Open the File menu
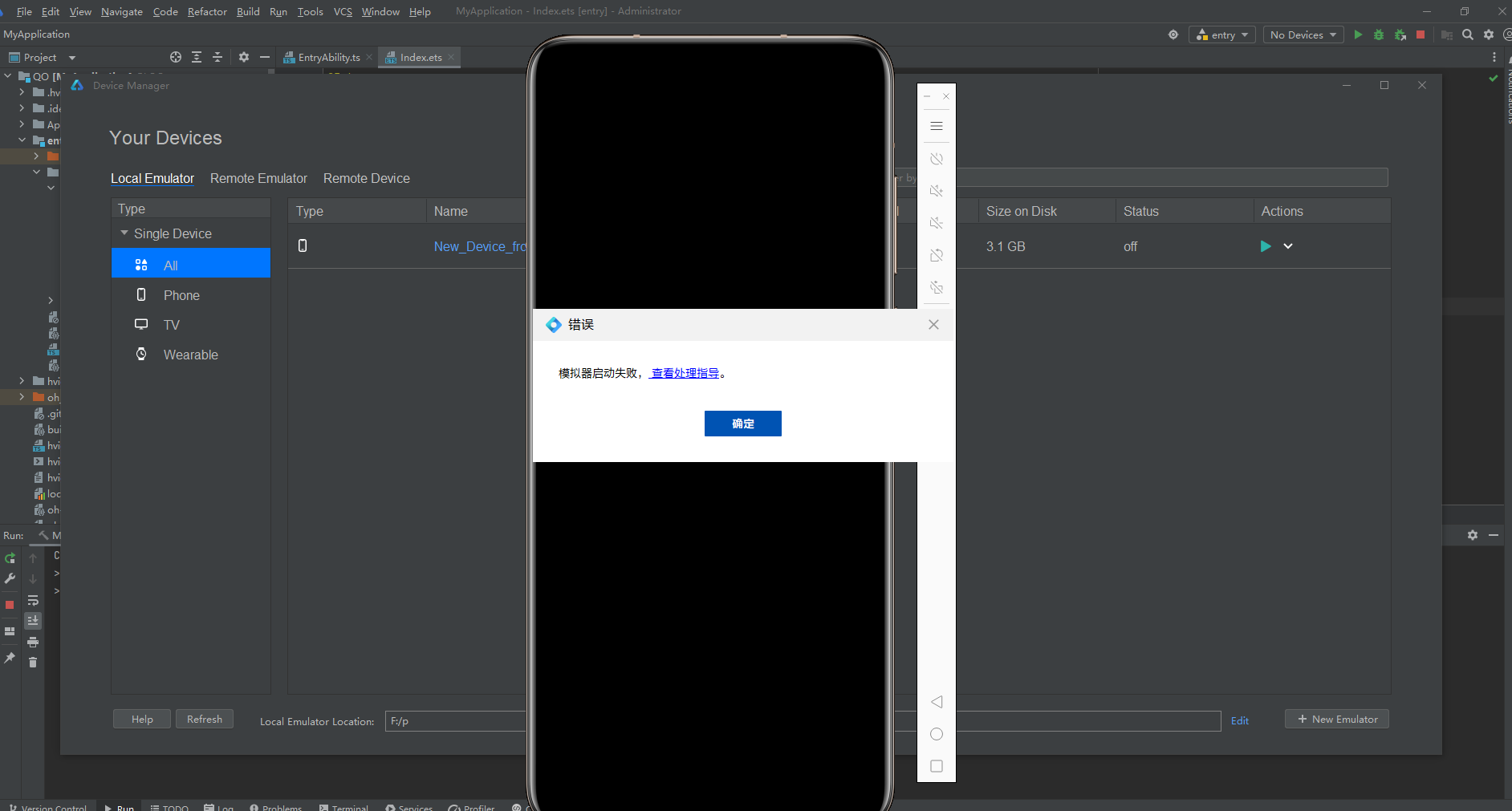 point(24,11)
